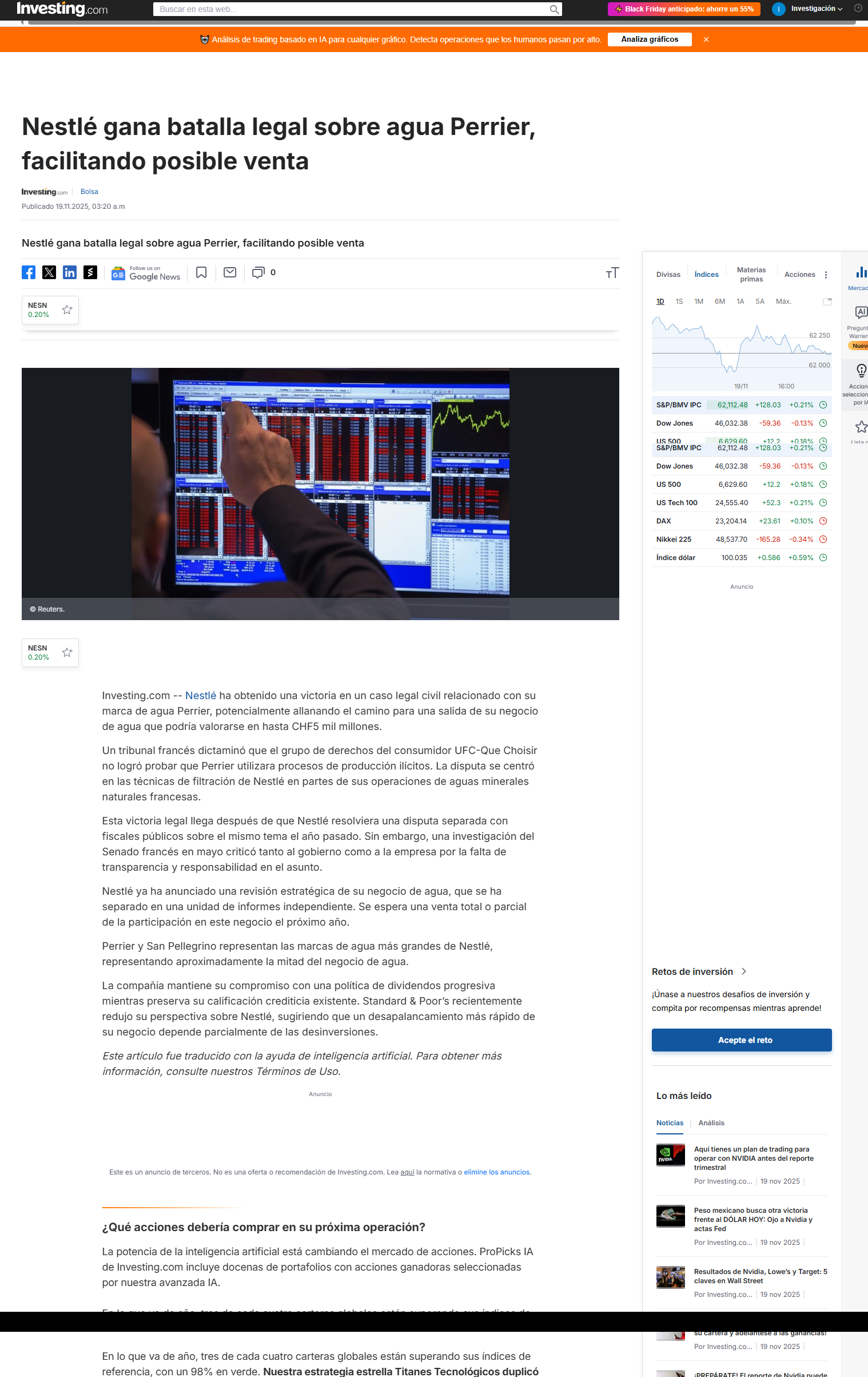
Task: Click the aquí link in the ad notice
Action: pos(407,1172)
